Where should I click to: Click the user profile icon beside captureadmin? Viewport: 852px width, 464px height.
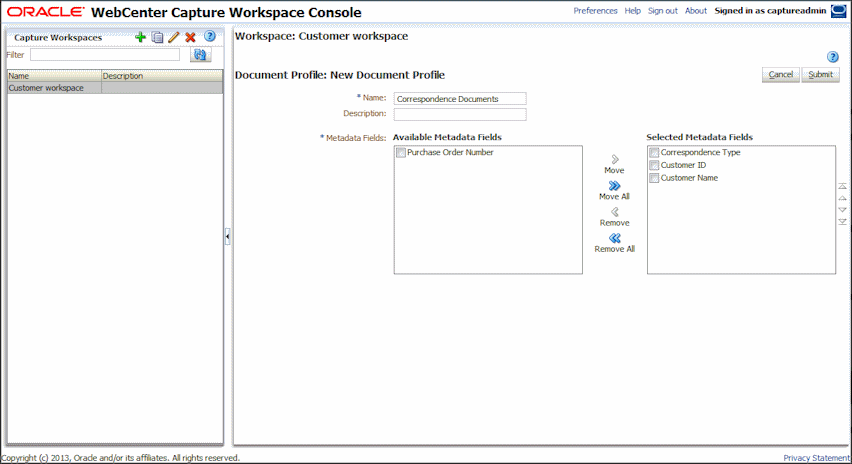pos(838,11)
